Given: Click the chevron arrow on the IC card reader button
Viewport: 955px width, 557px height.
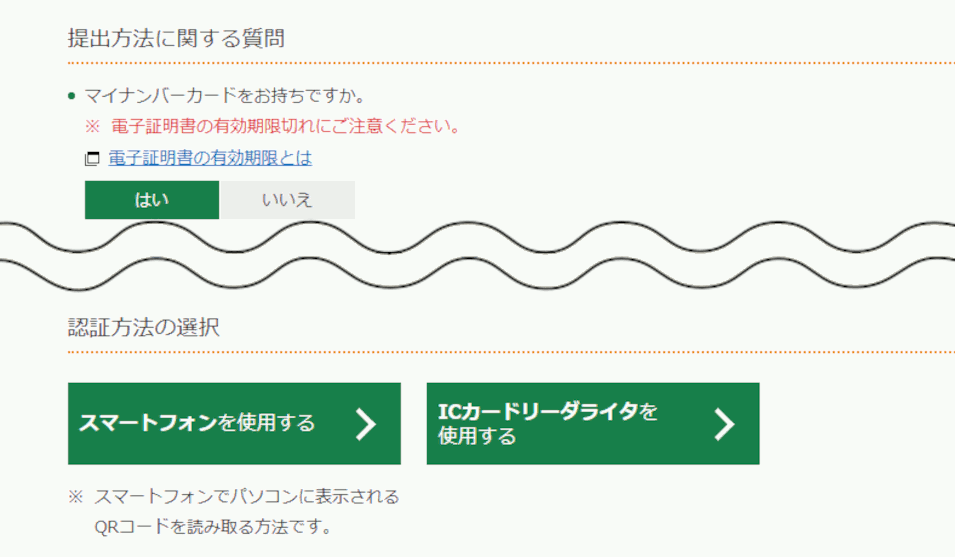Looking at the screenshot, I should [725, 424].
